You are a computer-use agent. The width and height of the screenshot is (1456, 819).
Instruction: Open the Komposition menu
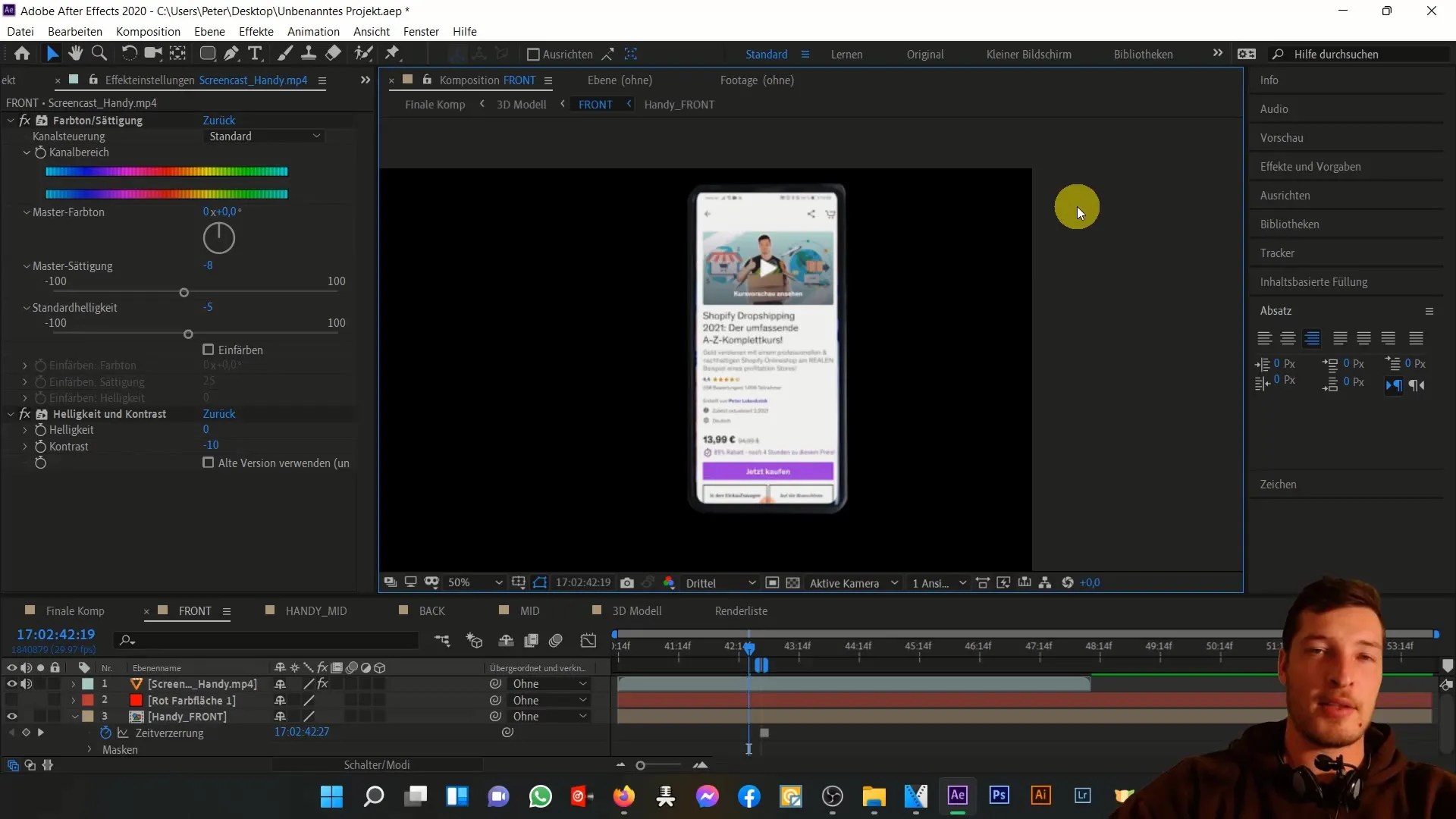coord(148,31)
